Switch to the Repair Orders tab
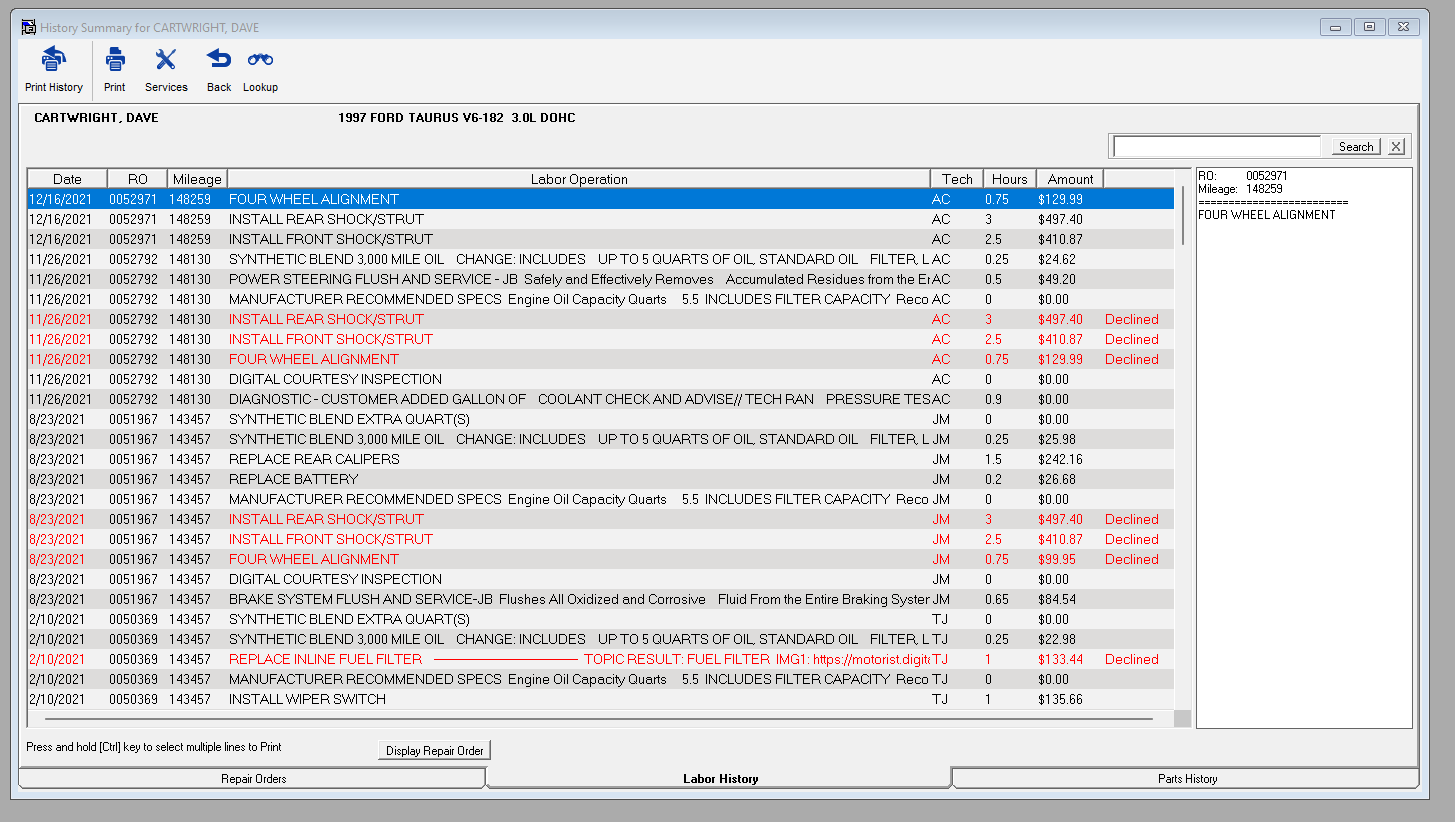 pos(252,778)
